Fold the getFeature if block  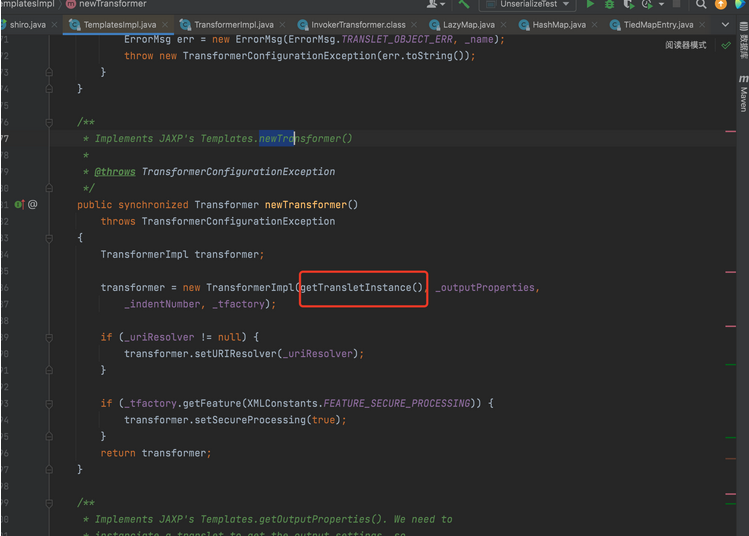(x=49, y=404)
